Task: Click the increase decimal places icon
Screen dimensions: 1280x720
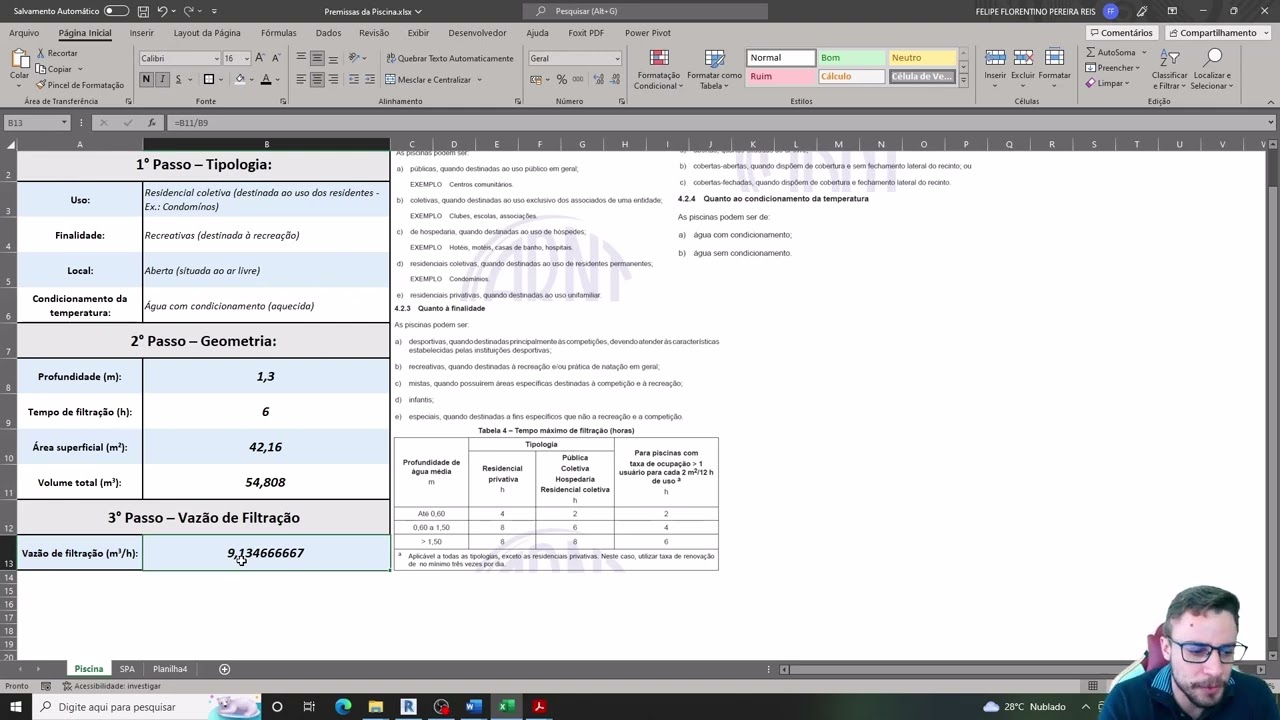Action: [598, 80]
